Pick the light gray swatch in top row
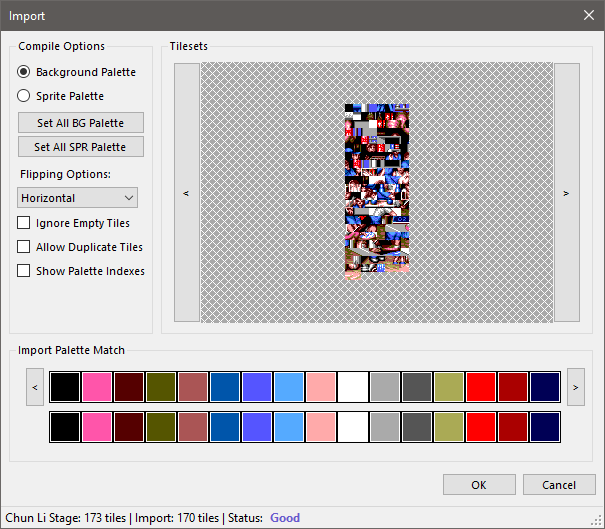 (385, 387)
